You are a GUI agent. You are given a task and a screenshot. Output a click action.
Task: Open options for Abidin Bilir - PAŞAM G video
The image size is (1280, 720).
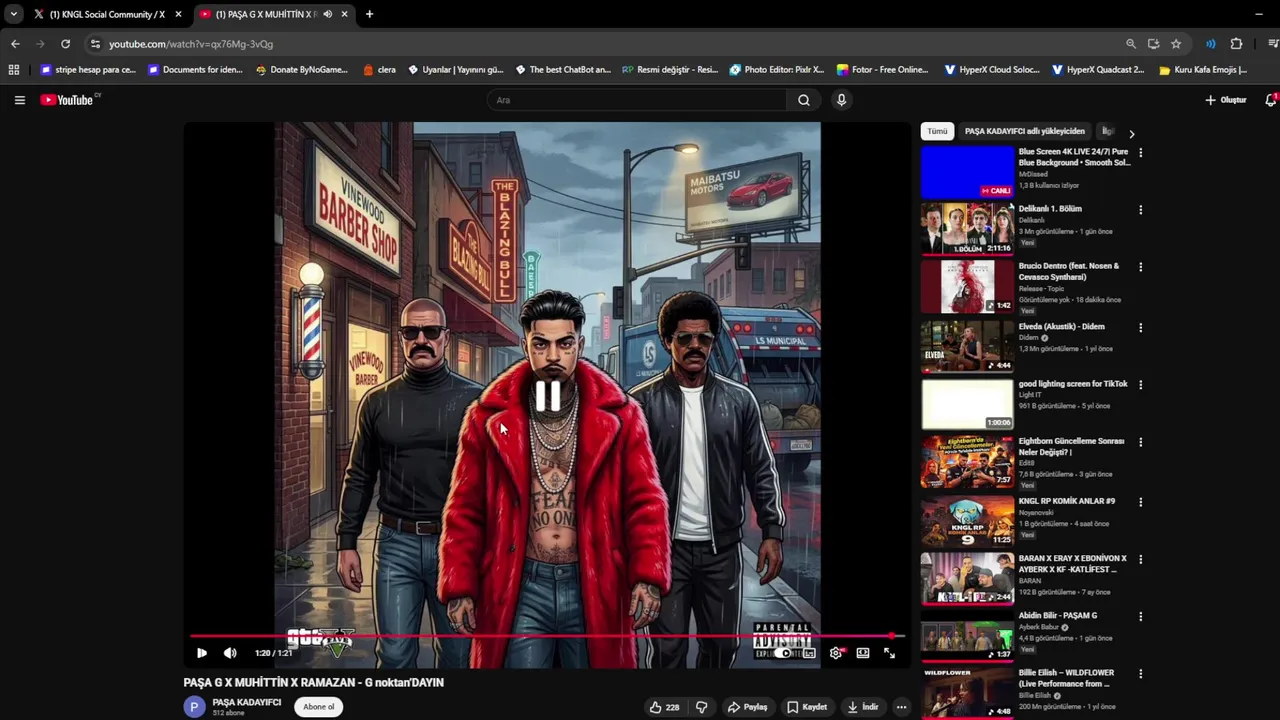[x=1140, y=617]
